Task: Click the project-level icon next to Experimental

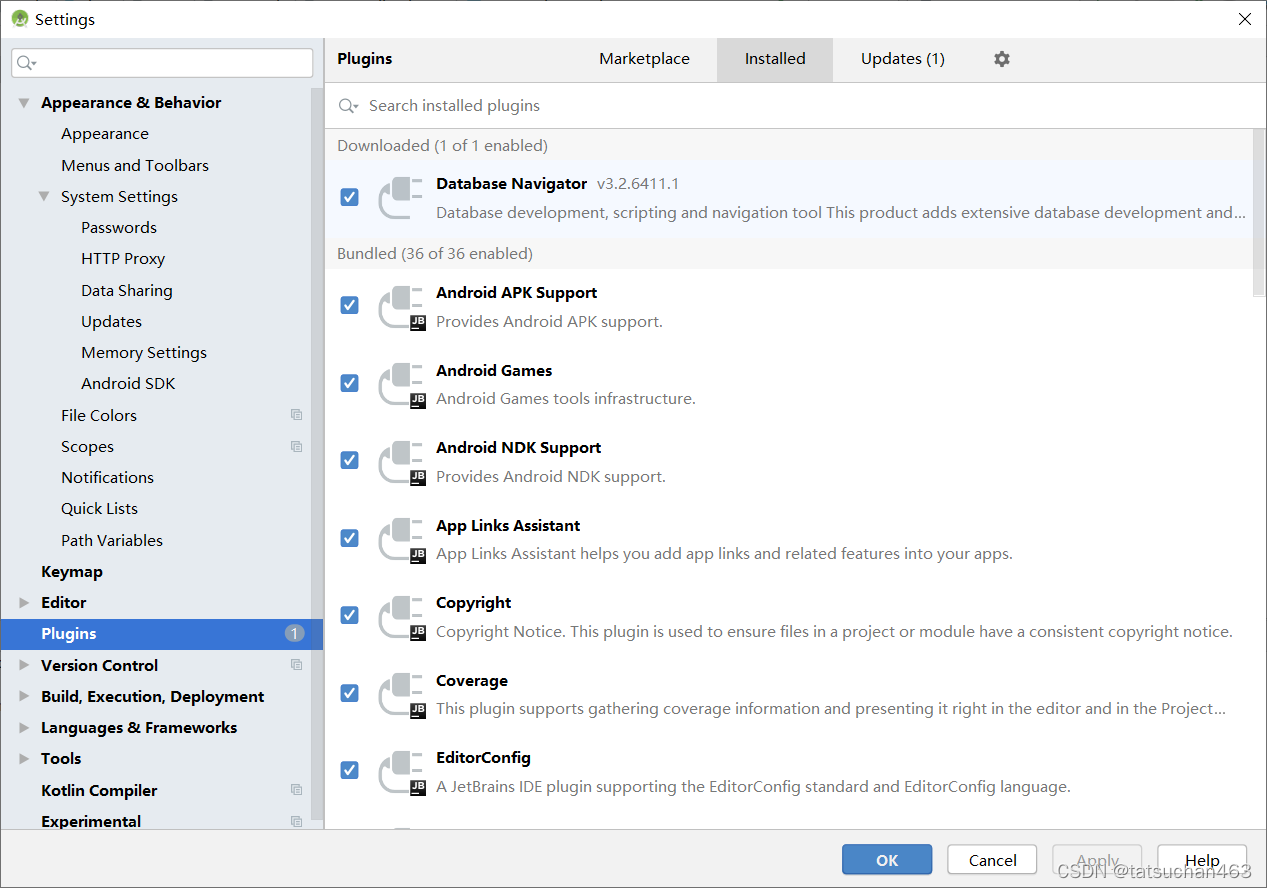Action: [296, 821]
